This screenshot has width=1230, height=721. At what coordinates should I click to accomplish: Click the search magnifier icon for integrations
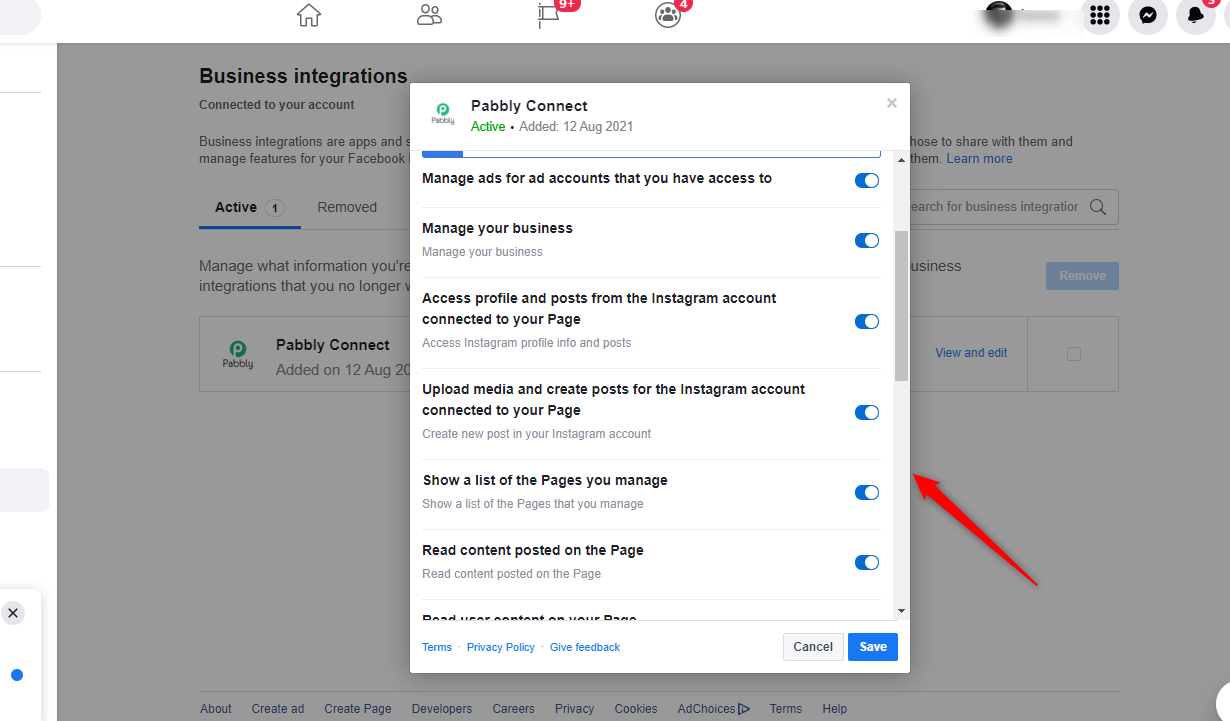(x=1098, y=207)
